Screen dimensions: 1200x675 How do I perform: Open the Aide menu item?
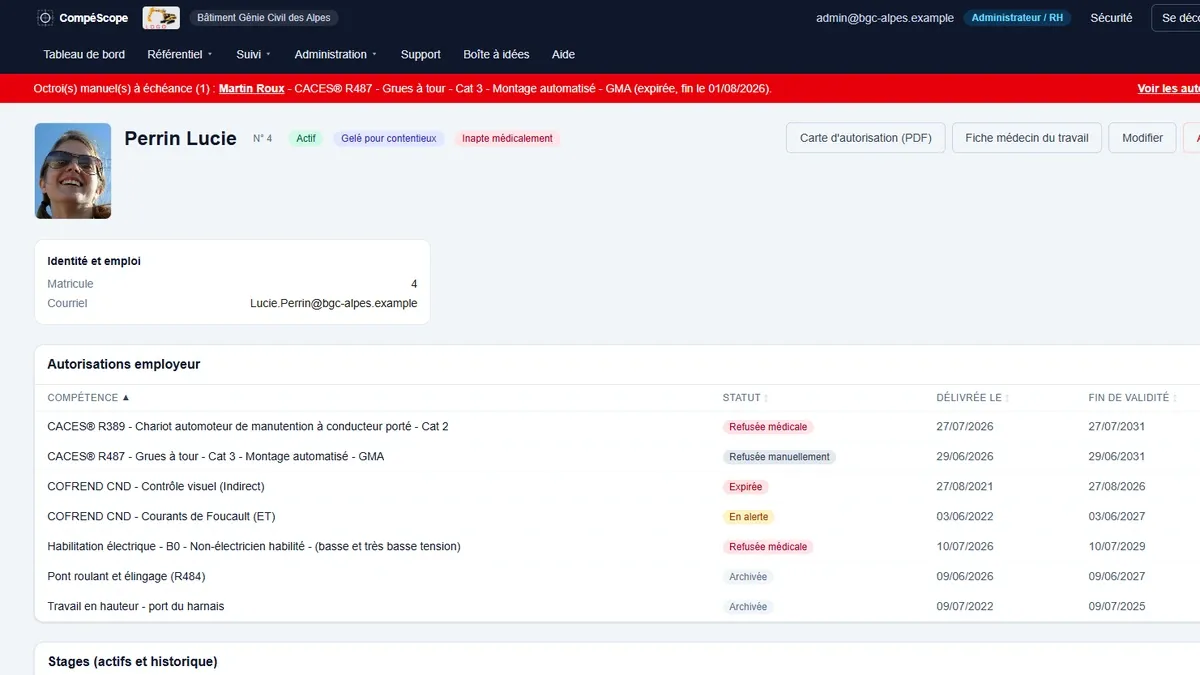pos(563,54)
